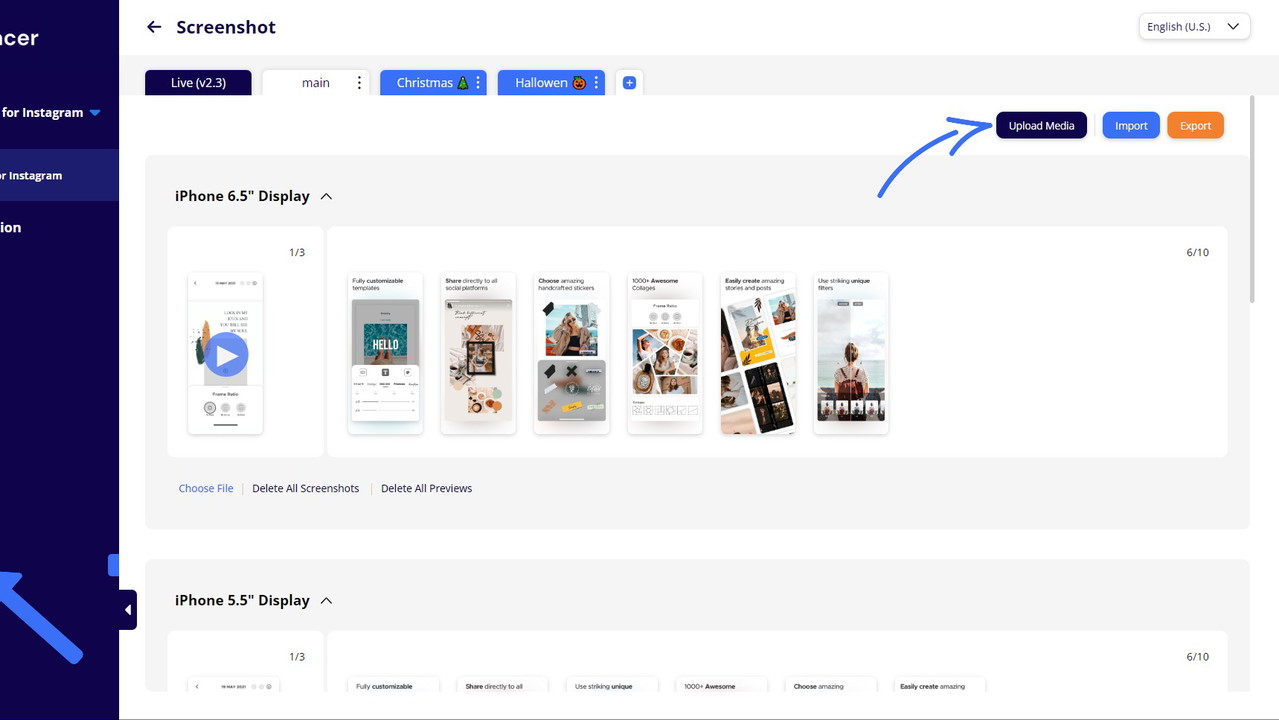Click the back arrow beside Screenshot title
The height and width of the screenshot is (720, 1279).
(x=153, y=27)
